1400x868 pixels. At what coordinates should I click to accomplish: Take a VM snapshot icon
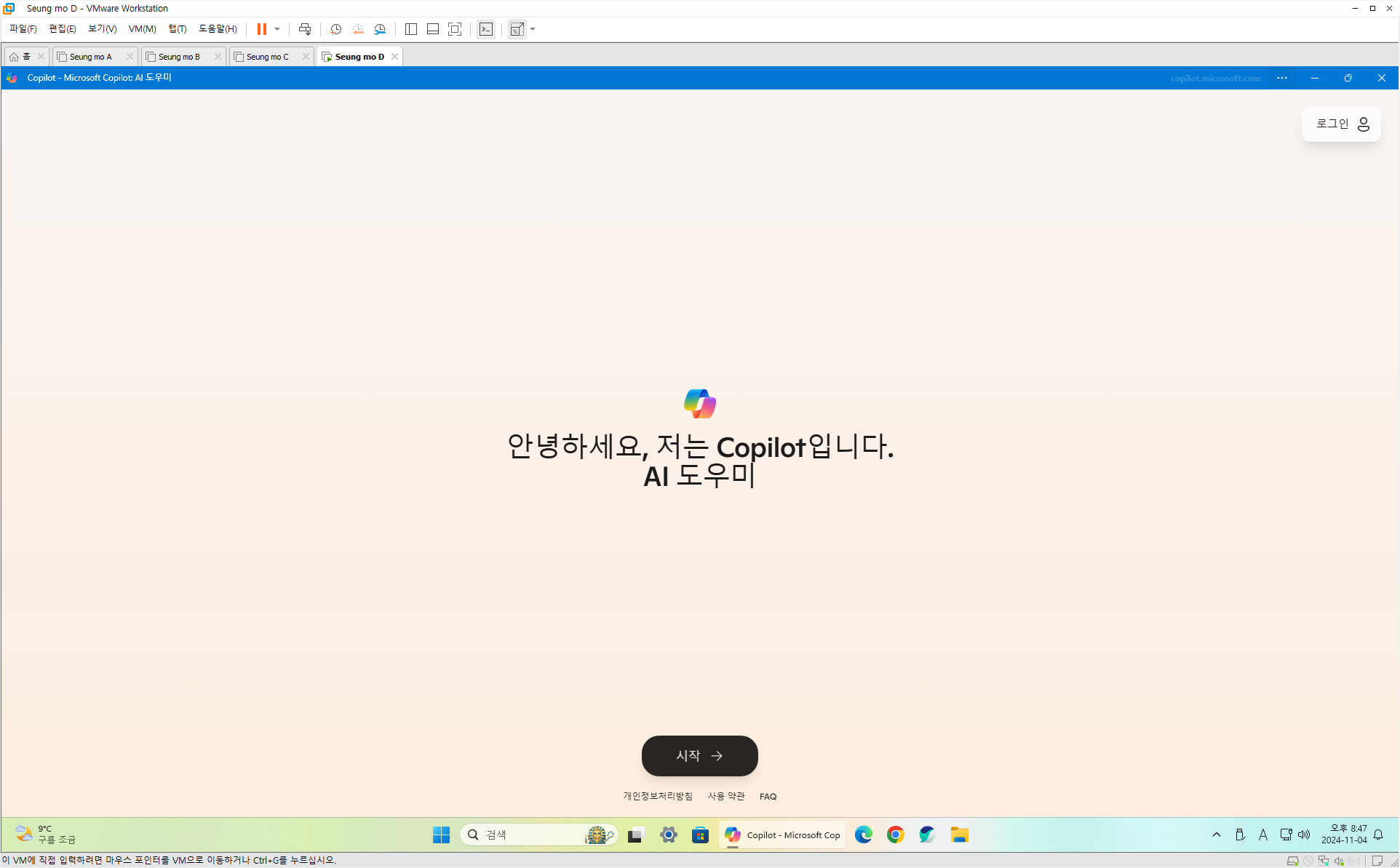pyautogui.click(x=335, y=29)
